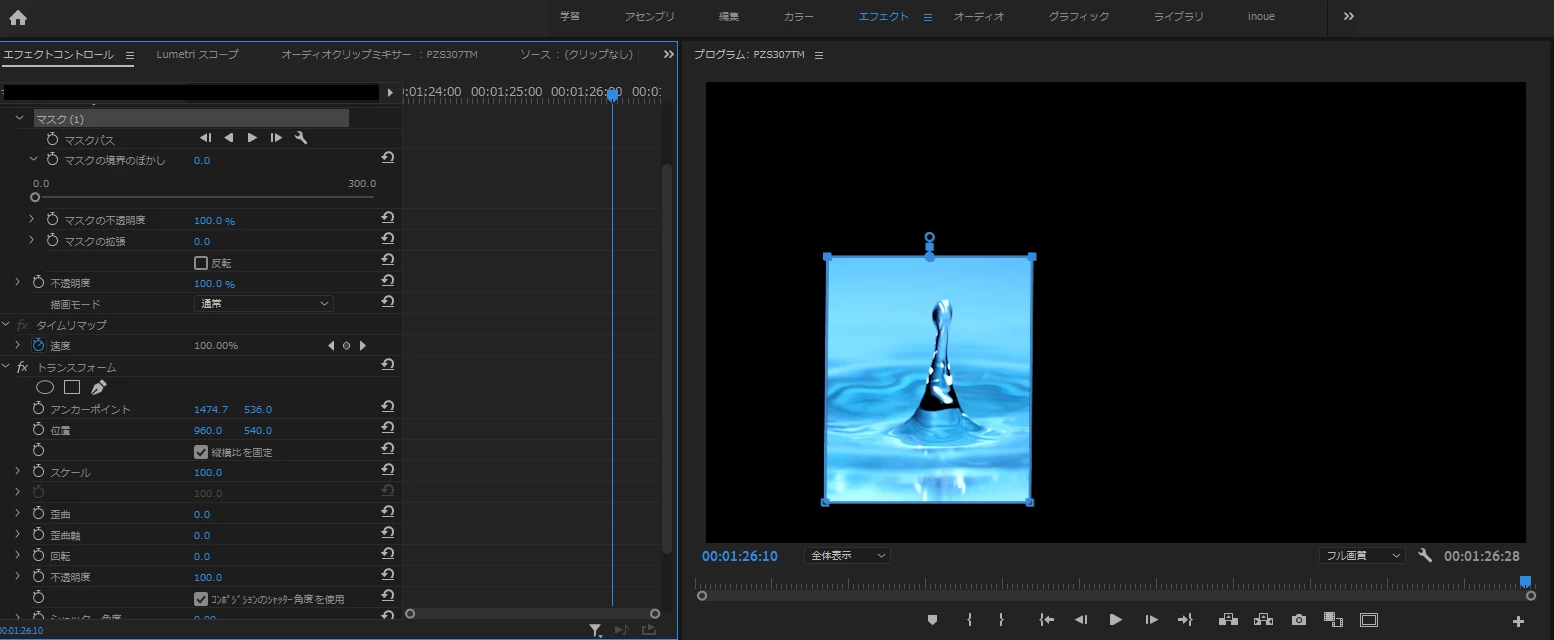Click effect controls timeline playhead
The image size is (1554, 640).
(612, 95)
